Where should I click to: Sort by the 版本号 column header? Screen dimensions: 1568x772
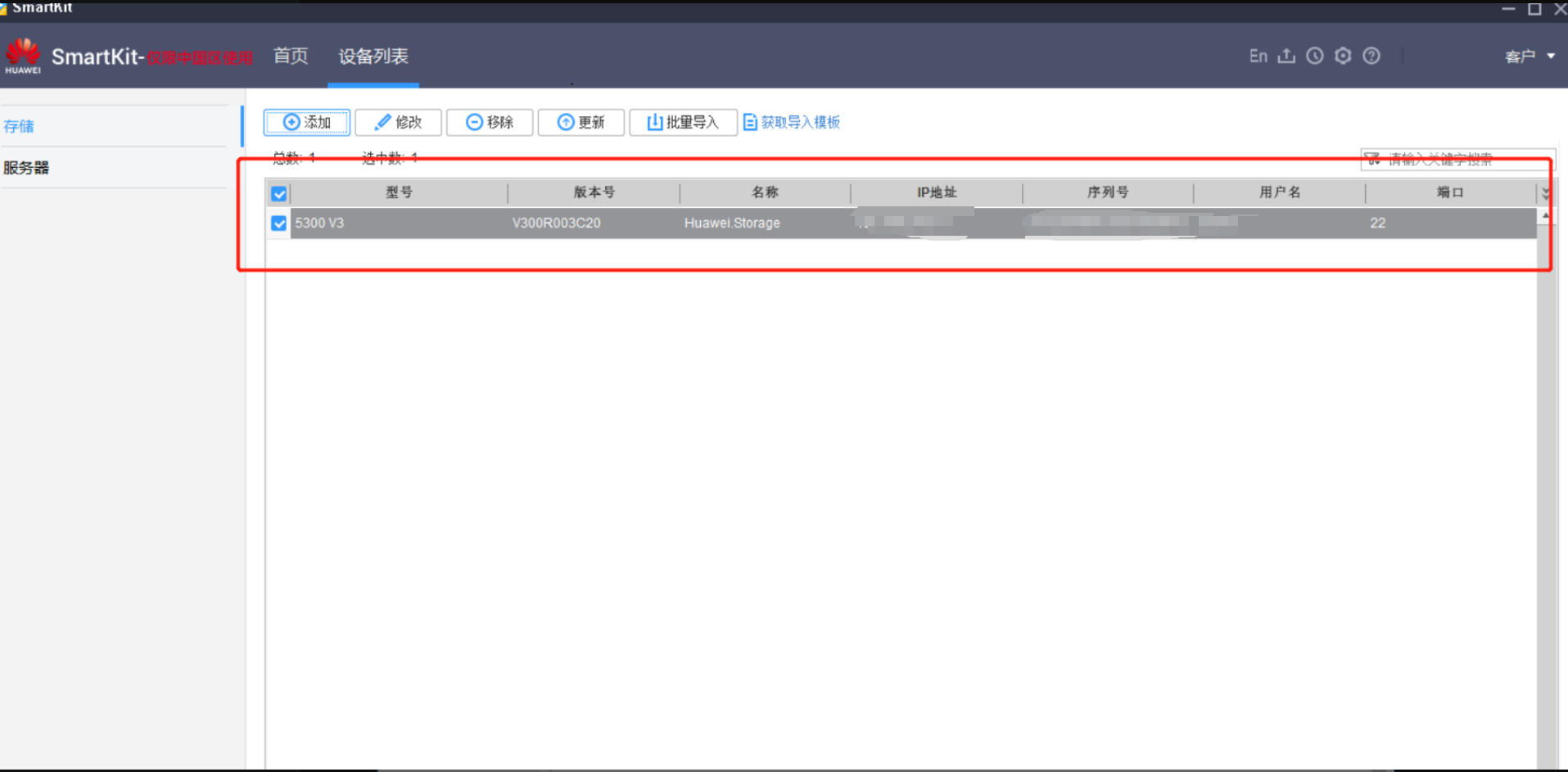[x=594, y=192]
